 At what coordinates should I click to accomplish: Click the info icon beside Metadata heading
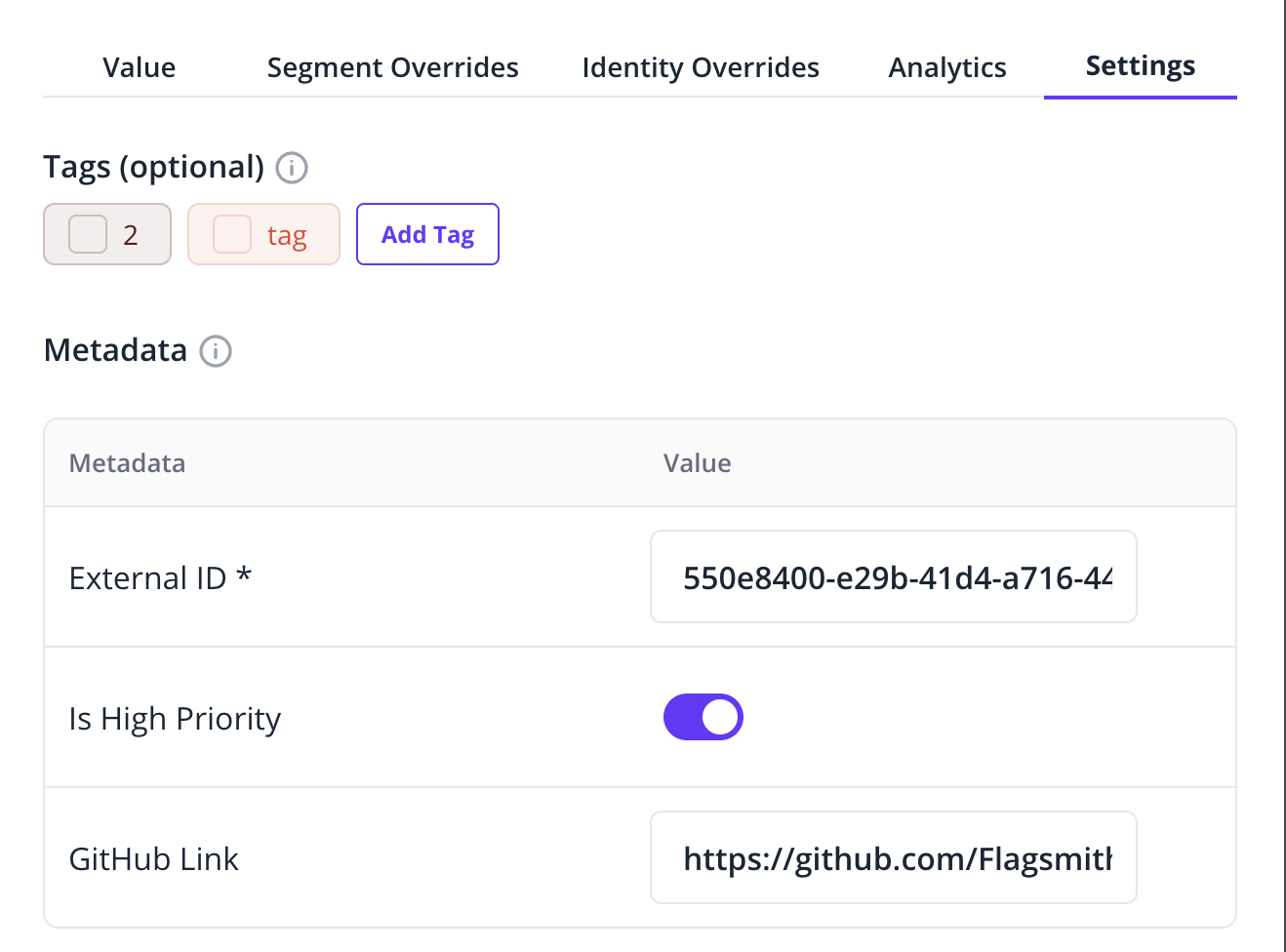click(x=216, y=351)
